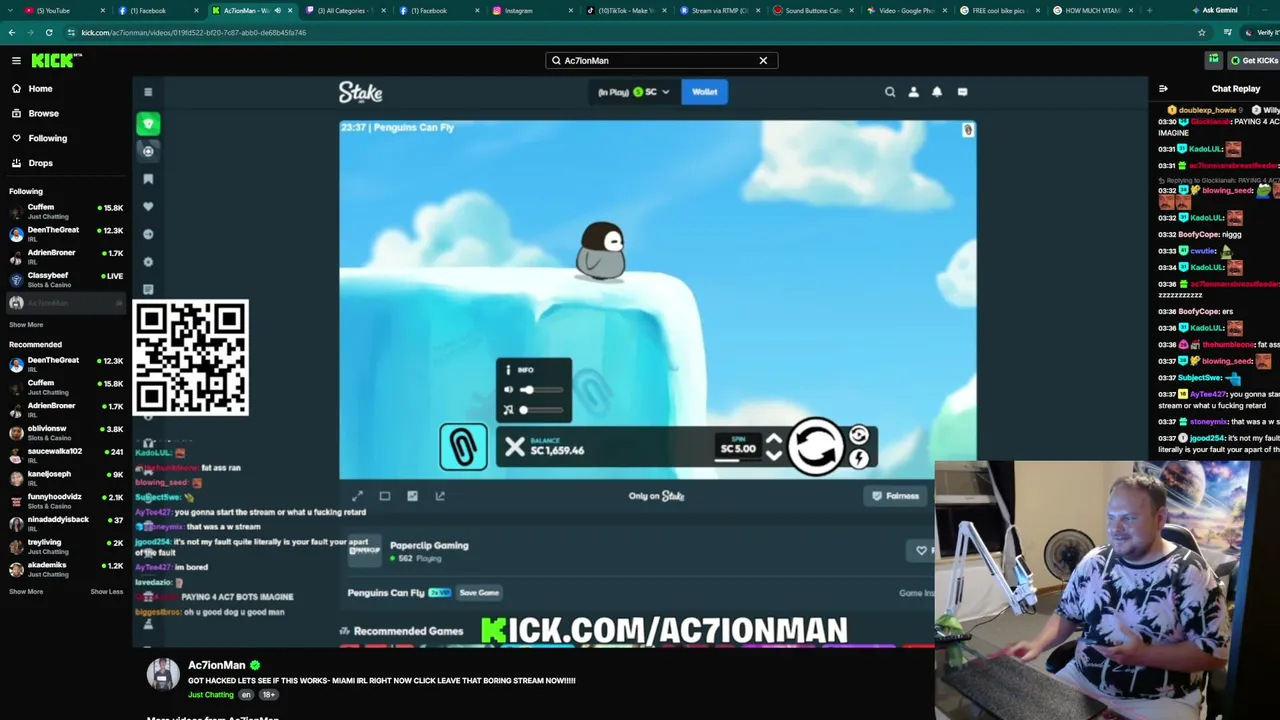The width and height of the screenshot is (1280, 720).
Task: Toggle turbo lightning mode
Action: pos(858,459)
